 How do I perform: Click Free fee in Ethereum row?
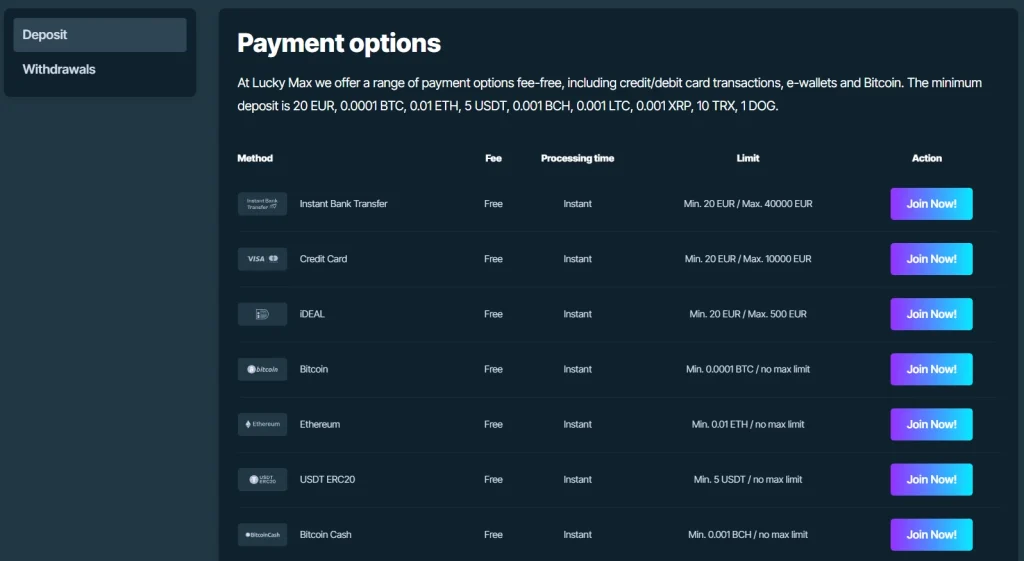tap(494, 425)
